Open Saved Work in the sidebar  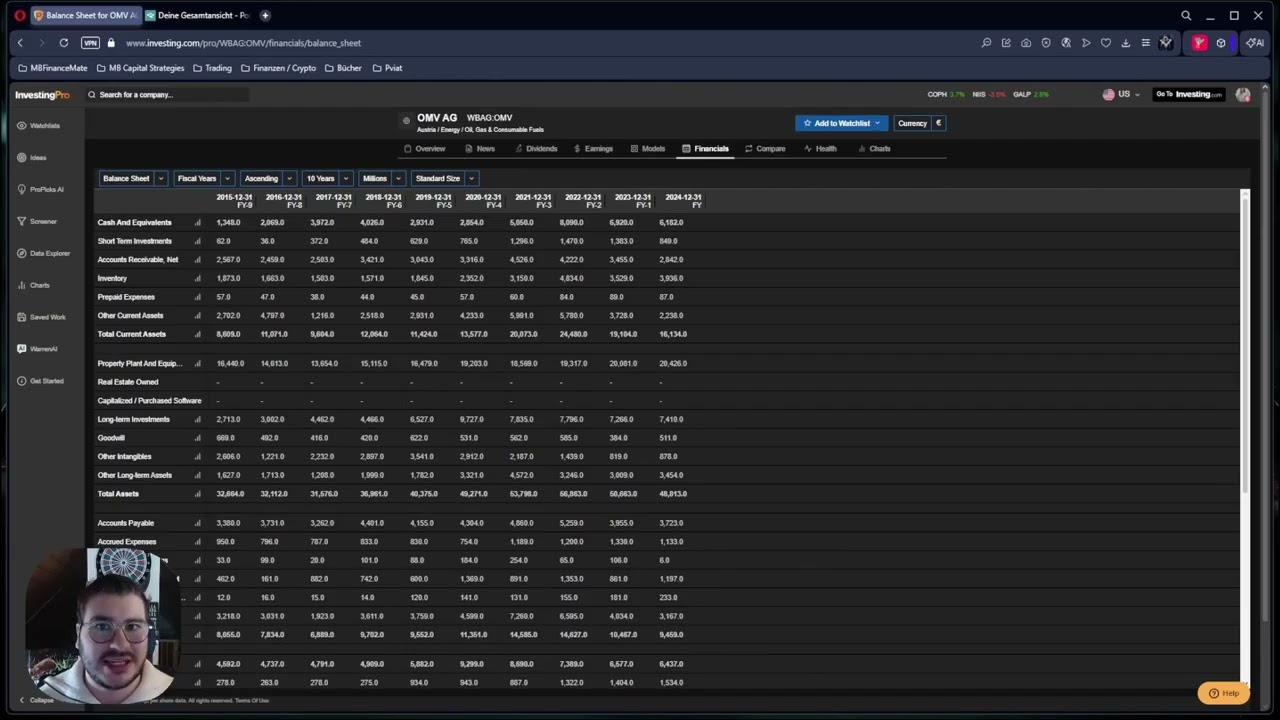41,318
